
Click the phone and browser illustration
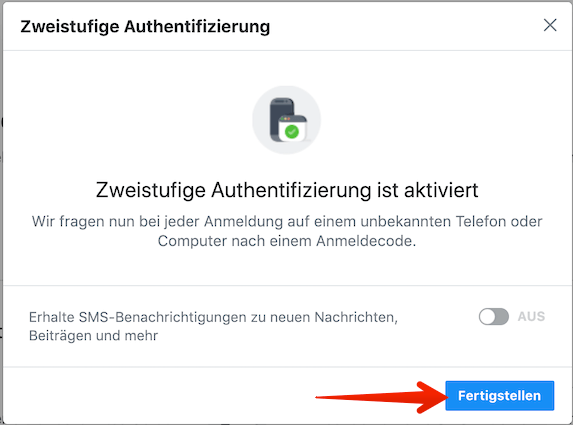(x=288, y=120)
